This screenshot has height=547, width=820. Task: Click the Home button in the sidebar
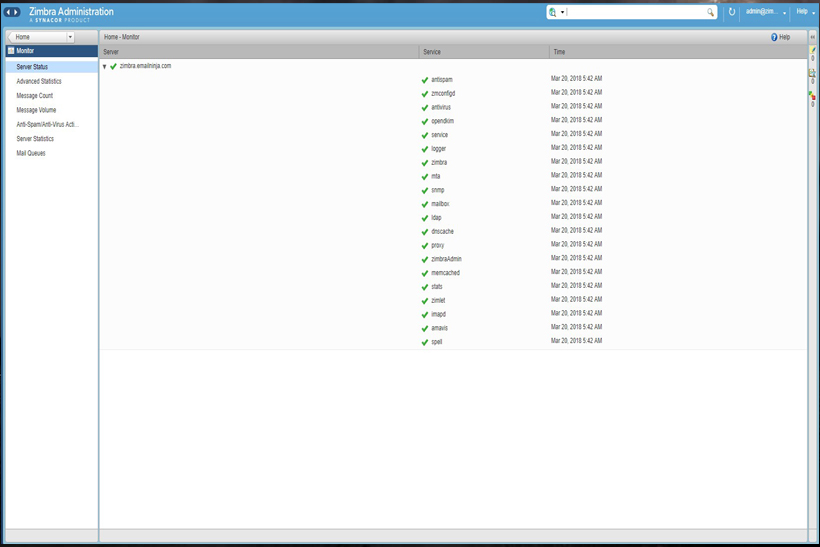38,37
